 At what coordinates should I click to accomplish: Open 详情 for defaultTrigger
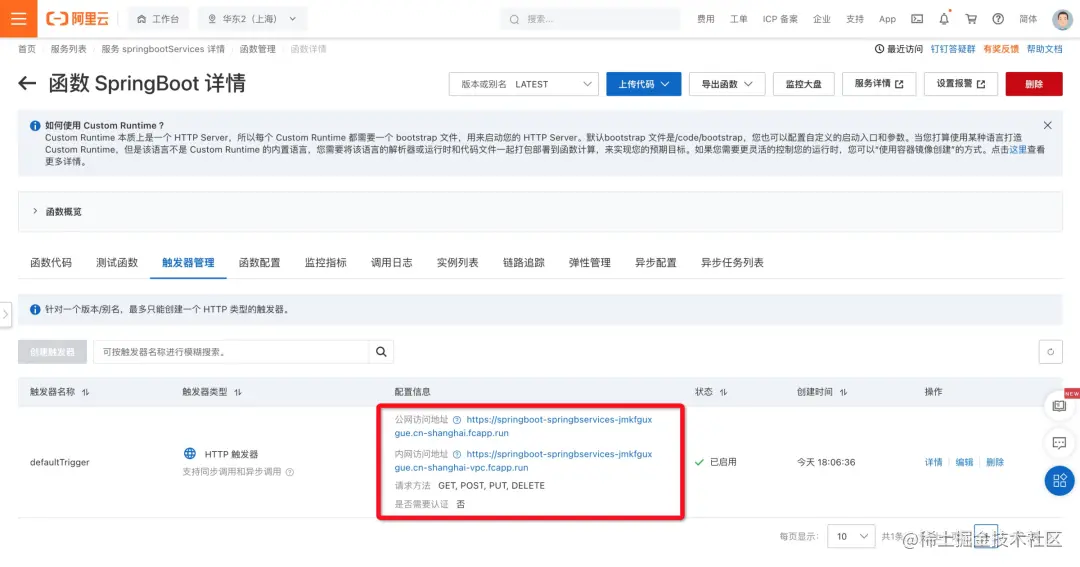[x=933, y=462]
